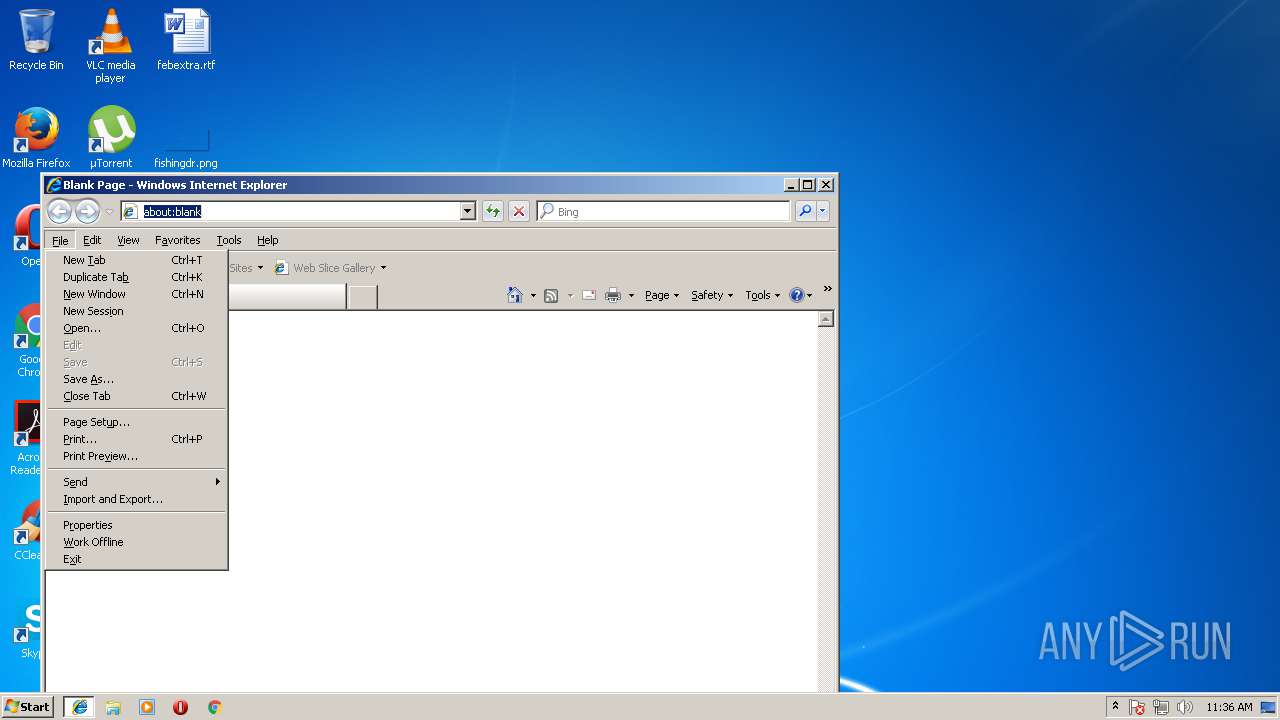Expand the address bar dropdown
Screen dimensions: 1280x720
point(467,211)
